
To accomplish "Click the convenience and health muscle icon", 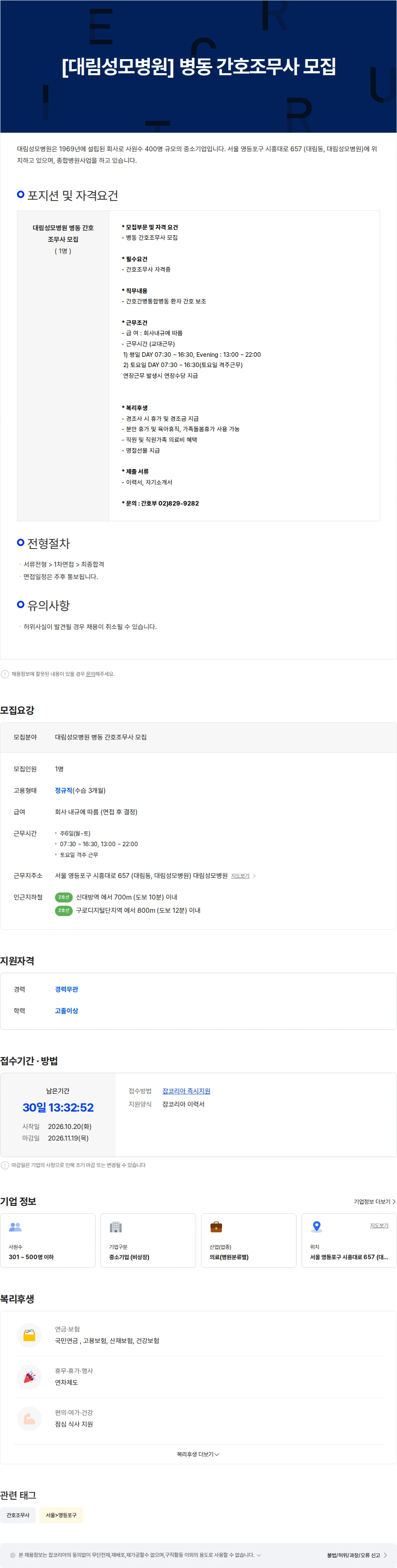I will 29,1419.
